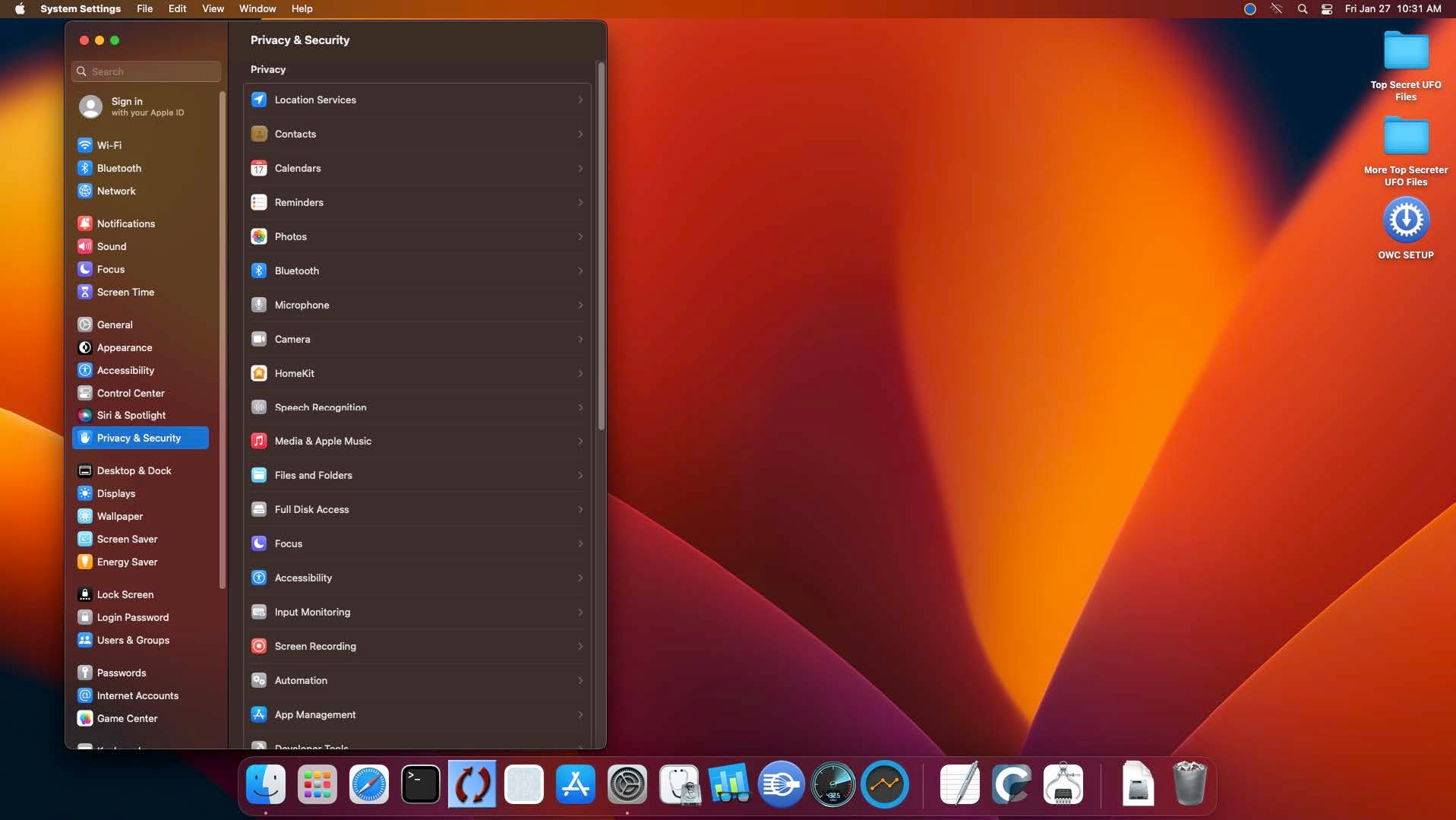Click the Search field in the sidebar

[147, 71]
